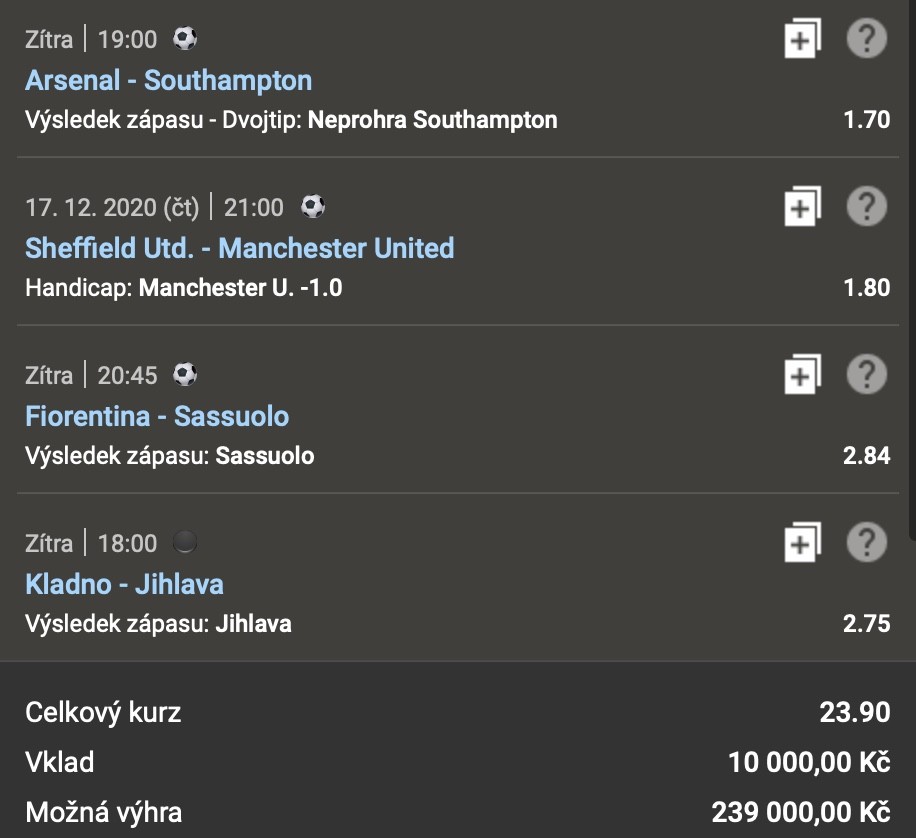
Task: Click copy-plus icon for Kladno - Jihlava bet
Action: (802, 544)
